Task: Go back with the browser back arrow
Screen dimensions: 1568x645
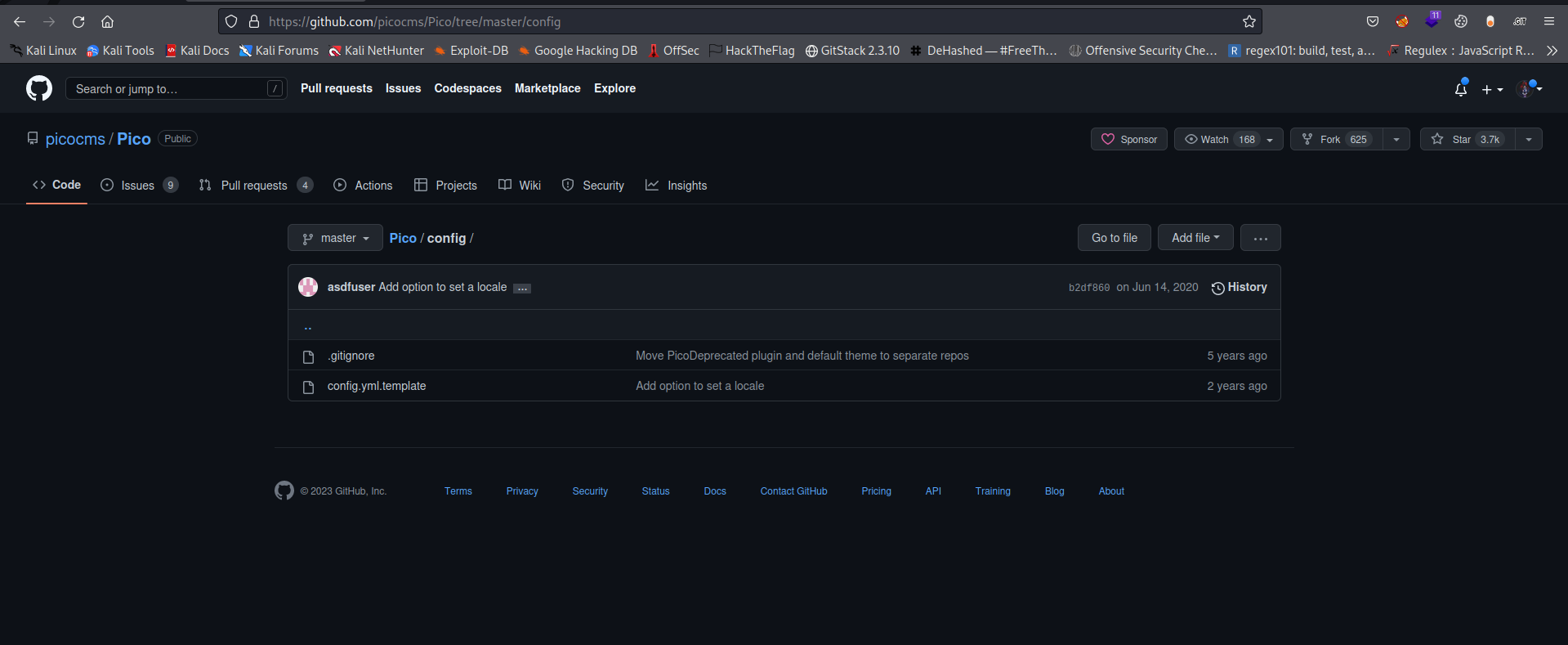Action: [x=20, y=22]
